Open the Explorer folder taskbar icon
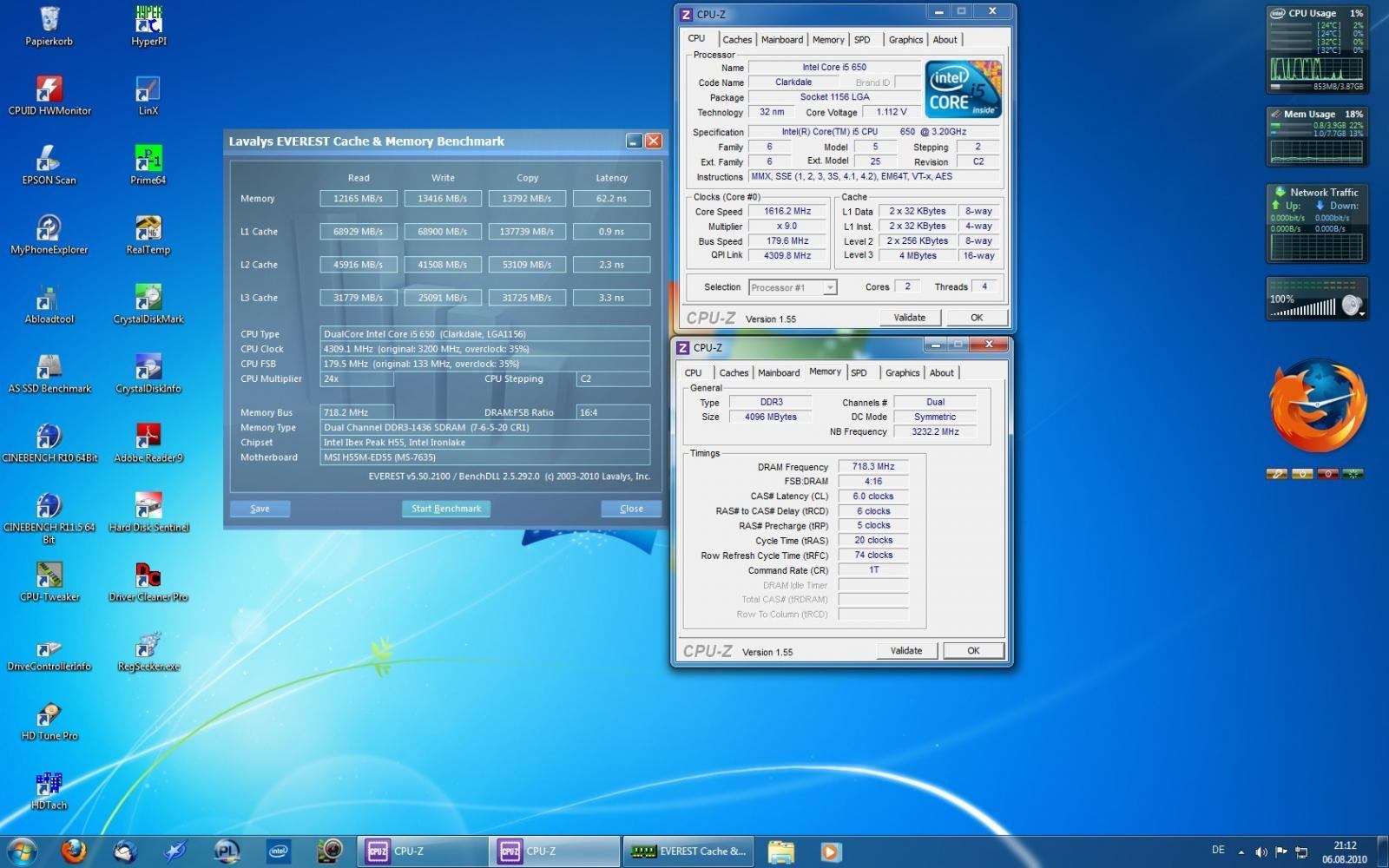Viewport: 1389px width, 868px height. click(x=780, y=852)
